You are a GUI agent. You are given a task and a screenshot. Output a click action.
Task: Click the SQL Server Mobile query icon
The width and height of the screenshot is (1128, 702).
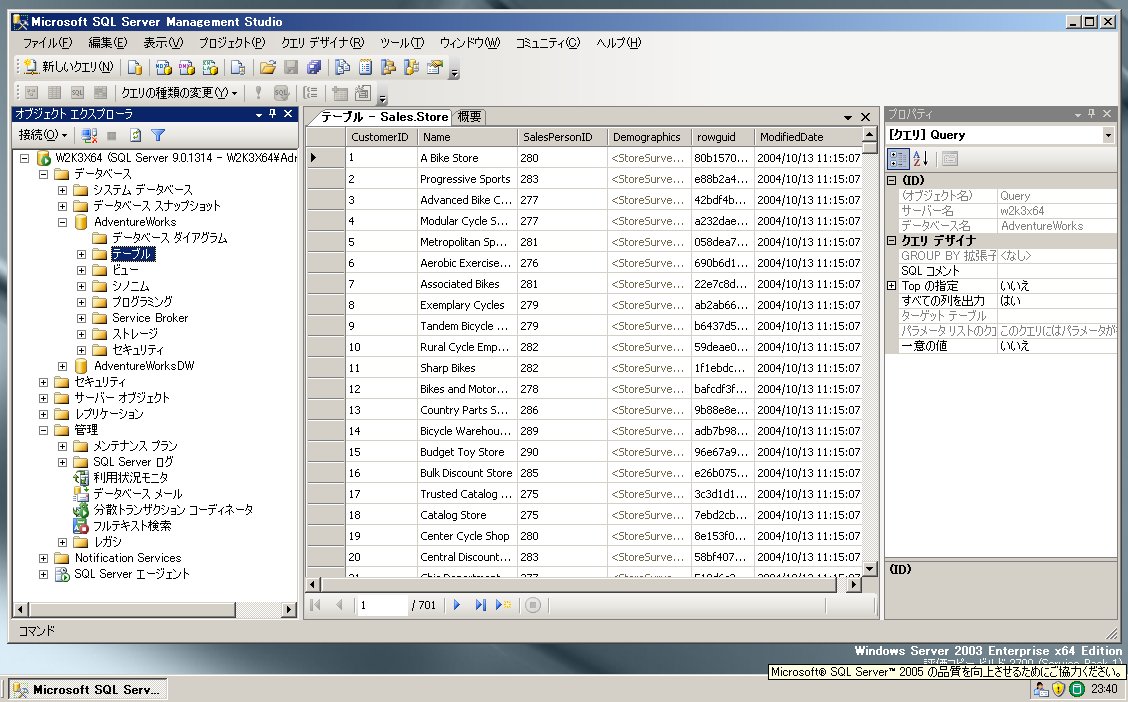pos(237,67)
